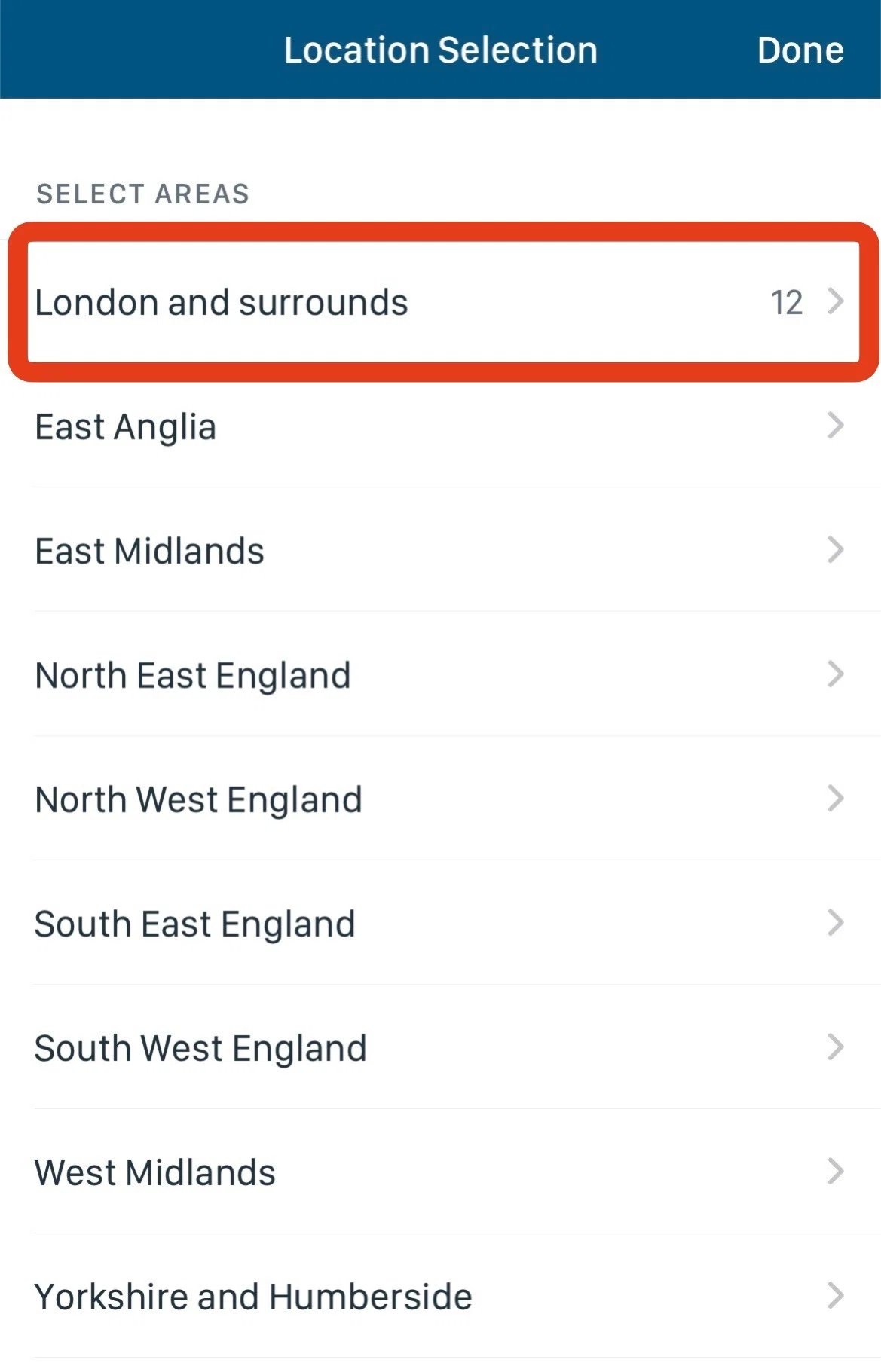Open London and surrounds area

(x=222, y=303)
